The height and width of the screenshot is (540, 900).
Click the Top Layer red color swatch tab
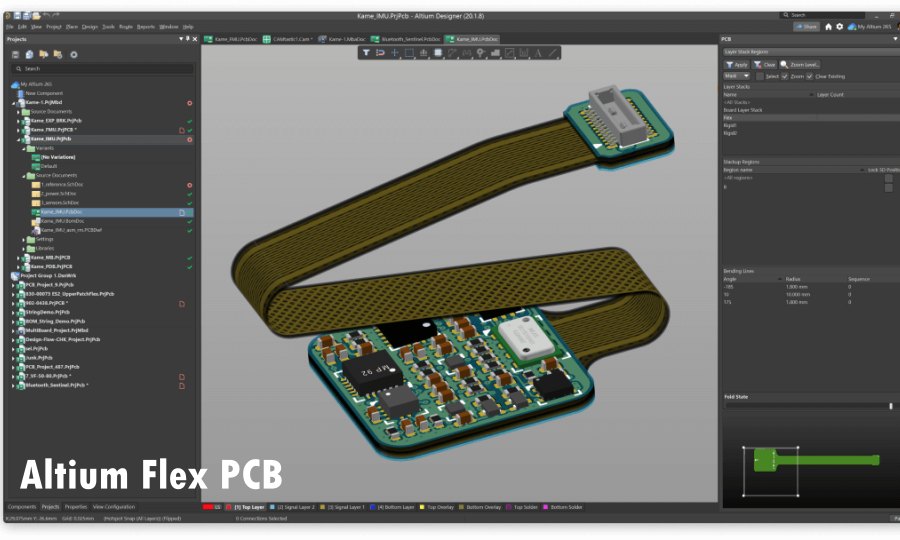228,507
